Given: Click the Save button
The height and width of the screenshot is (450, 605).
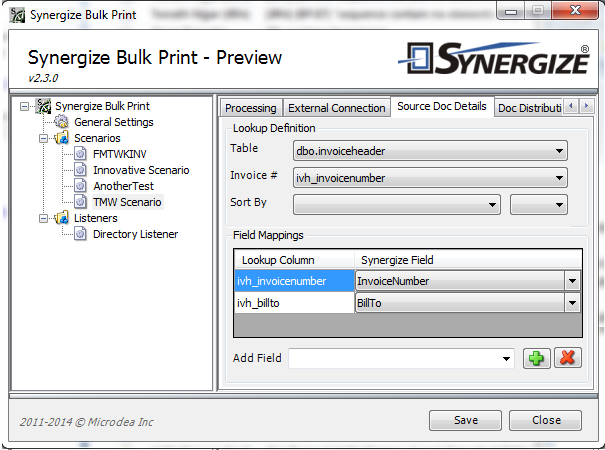Looking at the screenshot, I should [465, 420].
